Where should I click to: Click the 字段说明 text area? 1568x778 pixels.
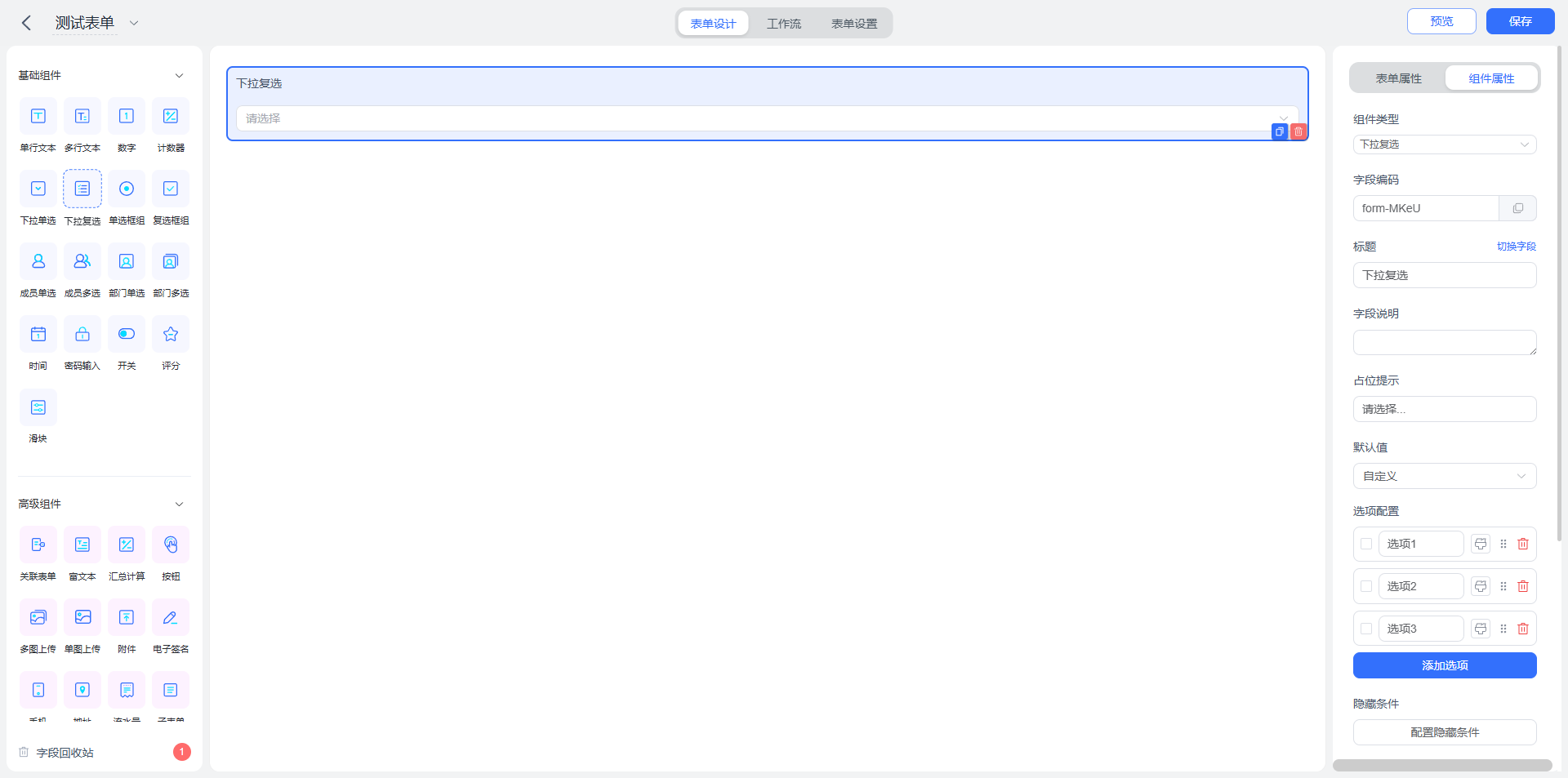pyautogui.click(x=1445, y=342)
